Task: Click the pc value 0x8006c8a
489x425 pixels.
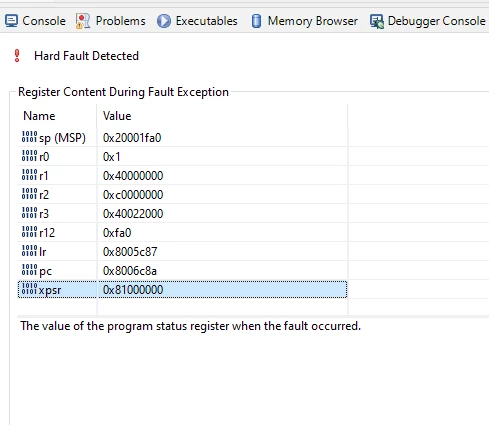Action: (x=130, y=271)
